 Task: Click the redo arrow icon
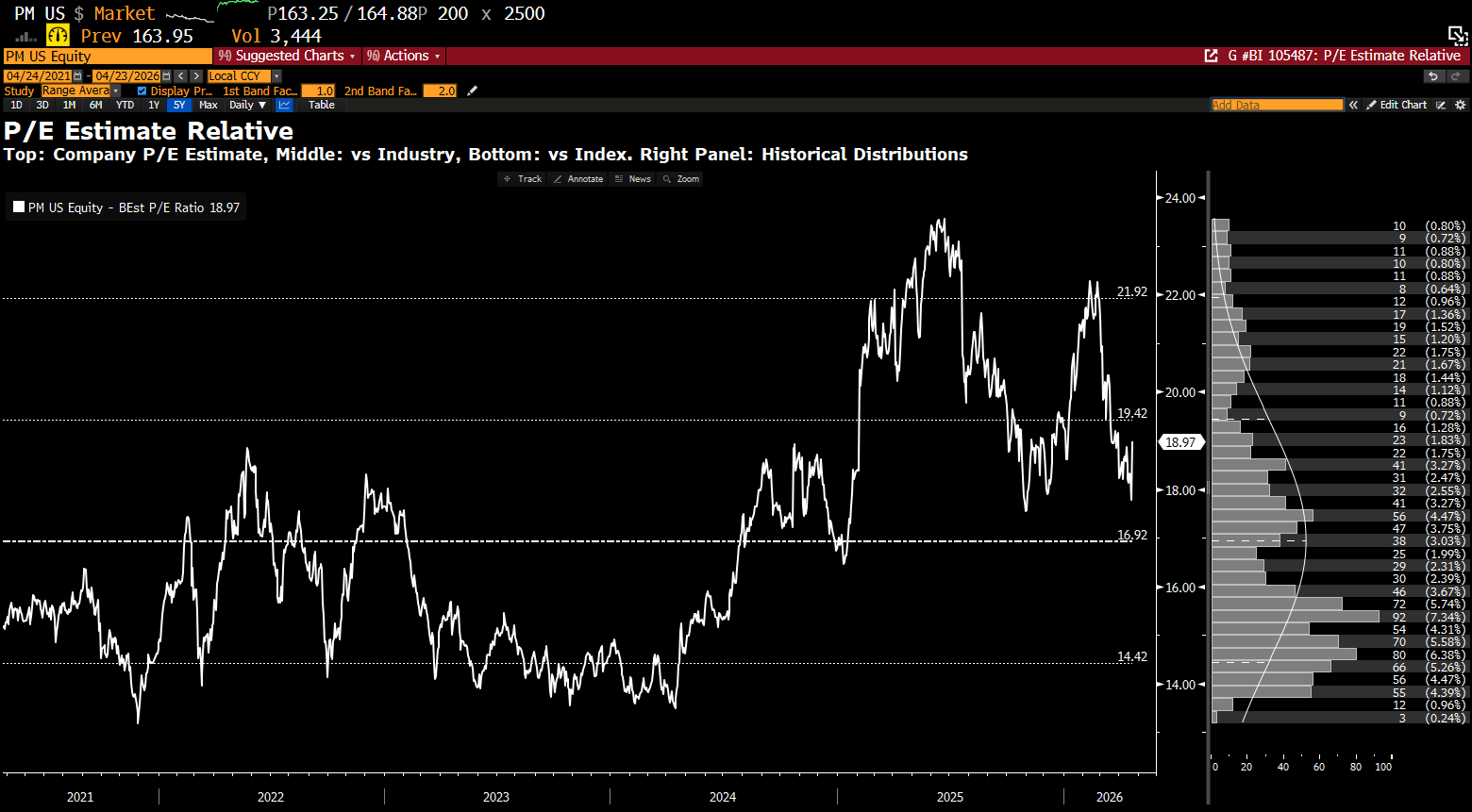[x=1455, y=76]
